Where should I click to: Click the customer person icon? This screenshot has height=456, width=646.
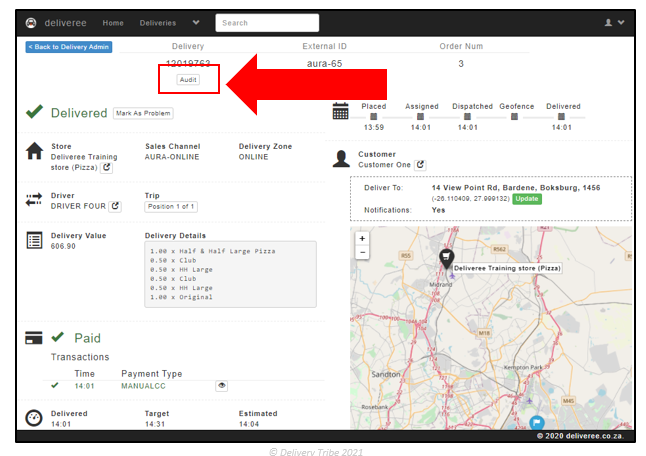tap(341, 159)
